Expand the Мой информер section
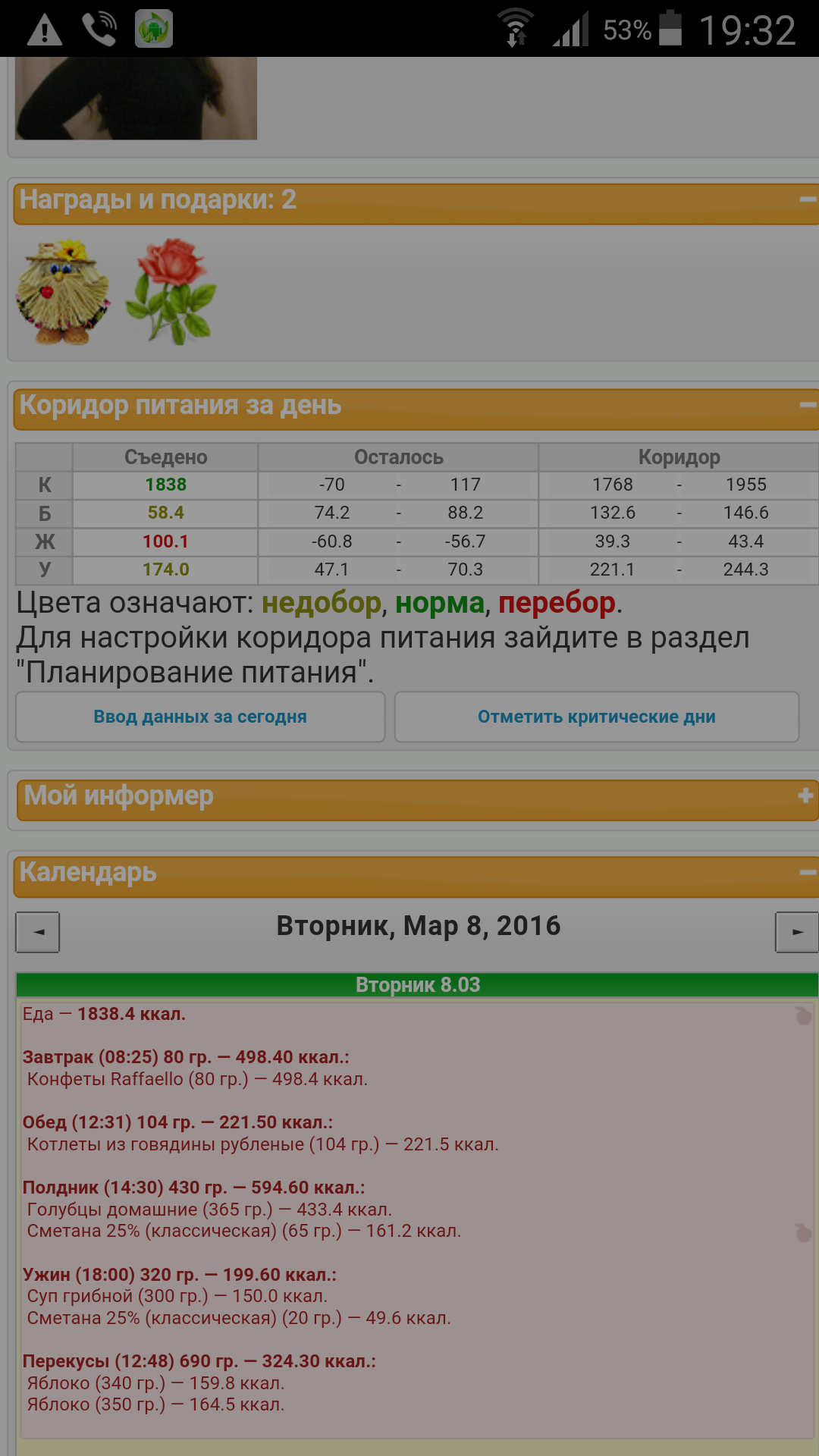 805,796
